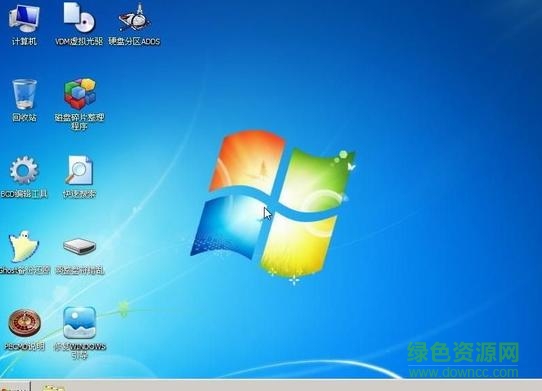Viewport: 542px width, 391px height.
Task: Open the Start menu button
Action: click(x=14, y=387)
